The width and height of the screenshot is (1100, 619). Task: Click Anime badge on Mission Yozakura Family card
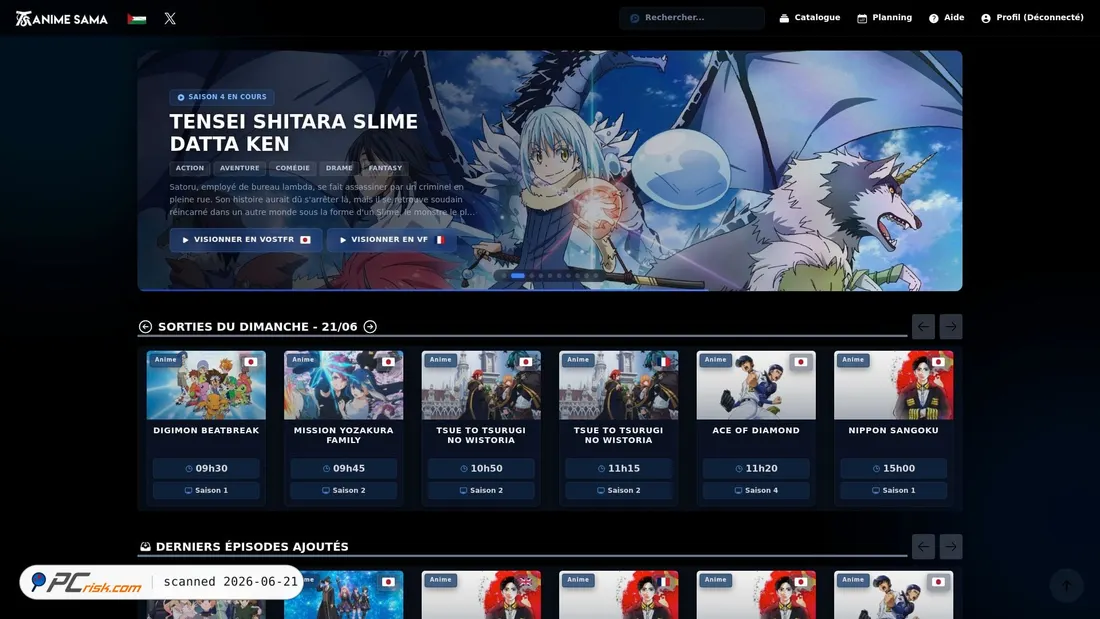[x=303, y=360]
